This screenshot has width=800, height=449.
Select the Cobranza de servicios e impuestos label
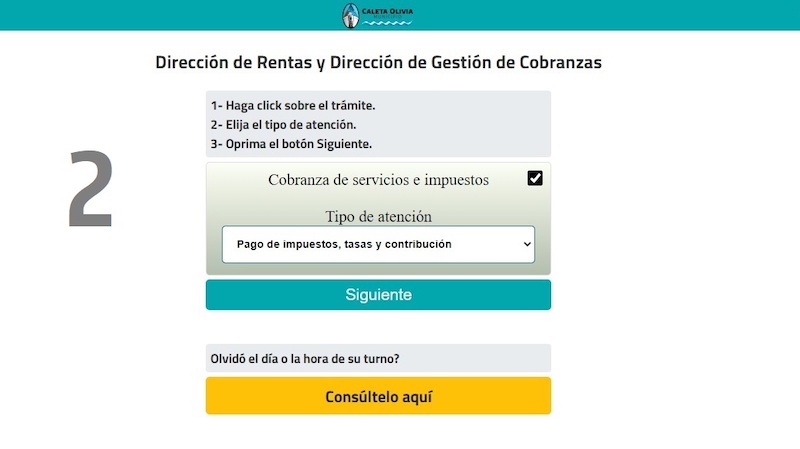378,180
